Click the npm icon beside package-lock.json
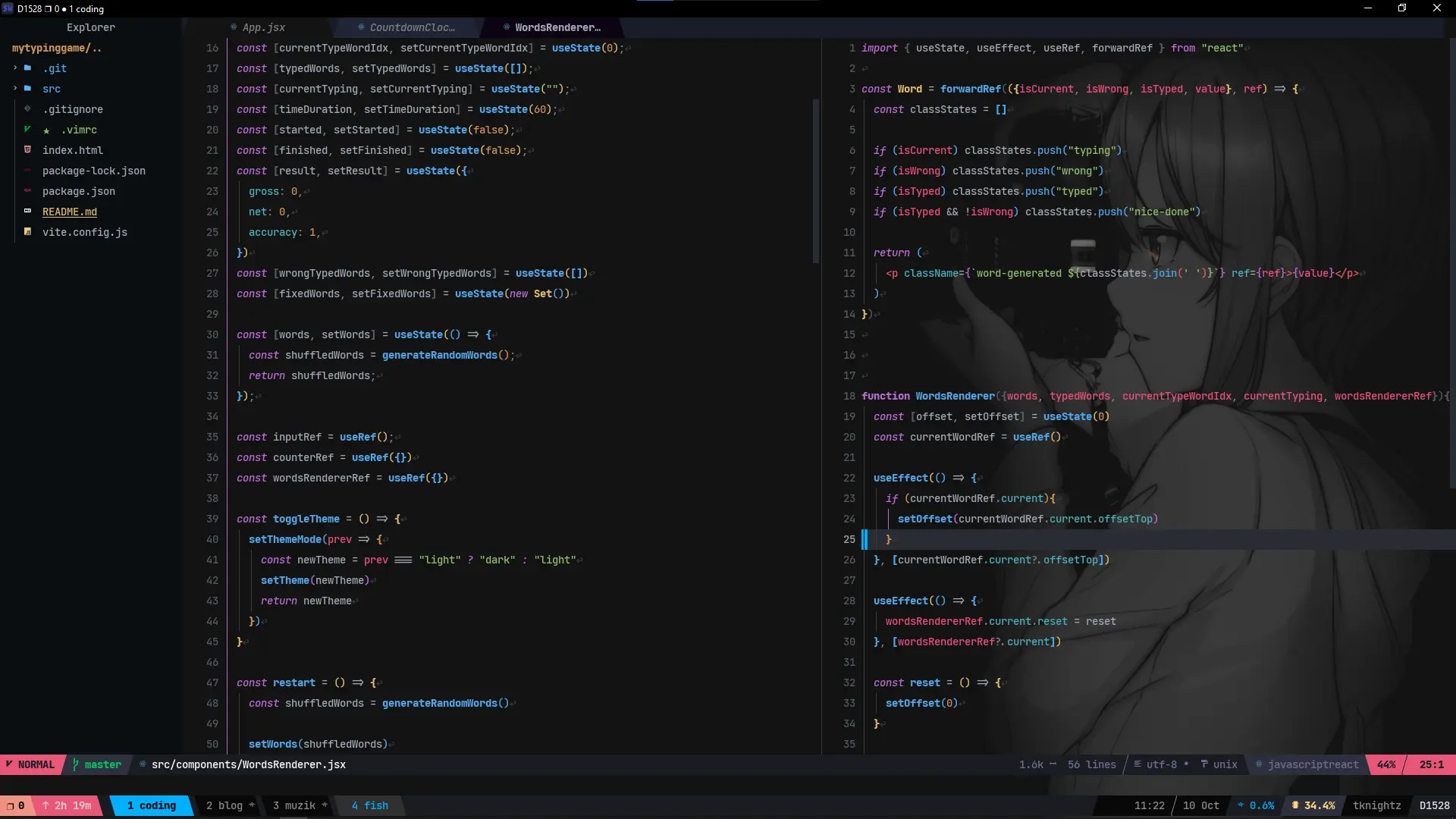This screenshot has width=1456, height=819. [x=27, y=171]
